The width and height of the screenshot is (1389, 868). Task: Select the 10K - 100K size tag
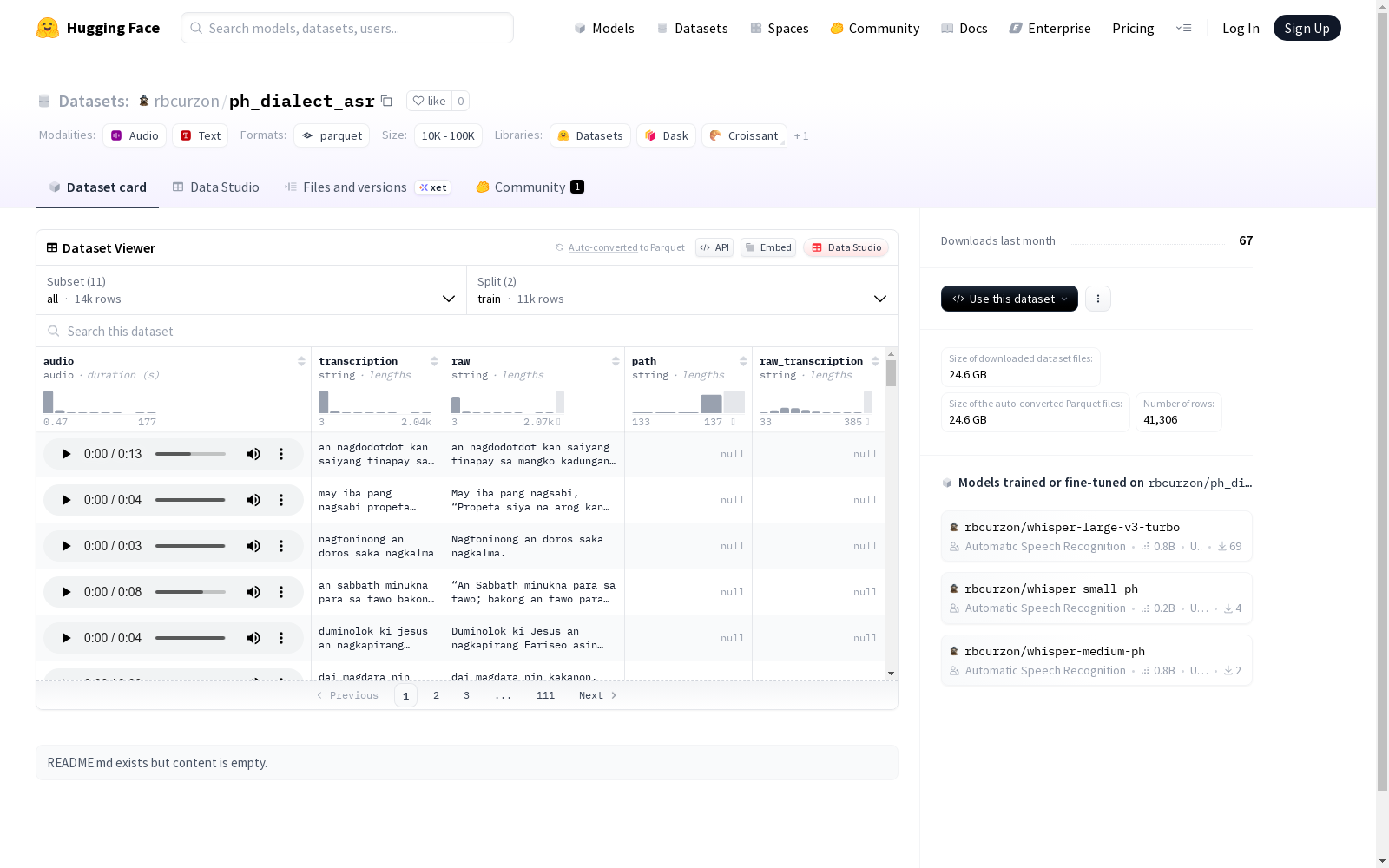tap(448, 135)
